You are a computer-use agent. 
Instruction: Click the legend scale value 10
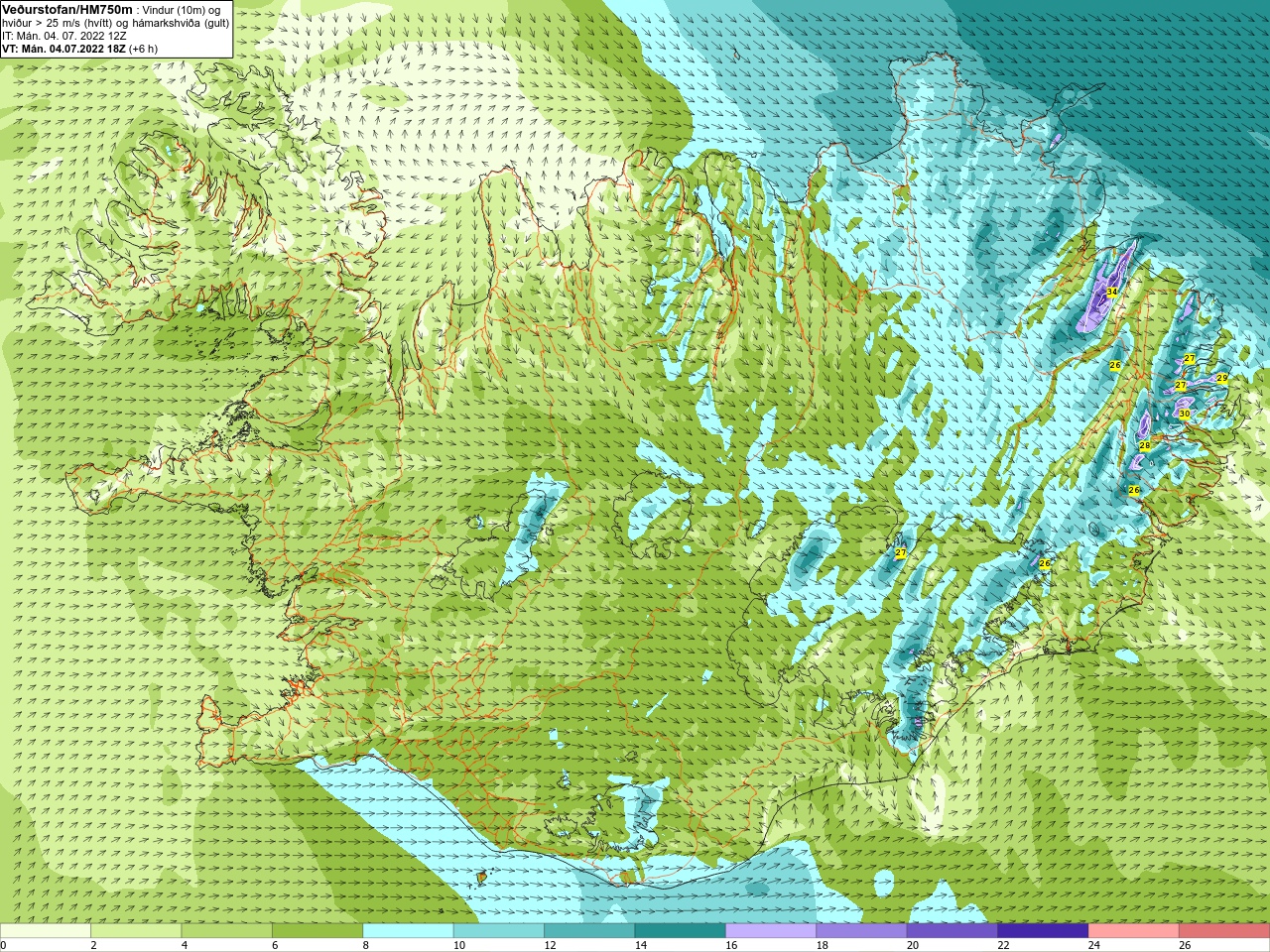point(458,945)
